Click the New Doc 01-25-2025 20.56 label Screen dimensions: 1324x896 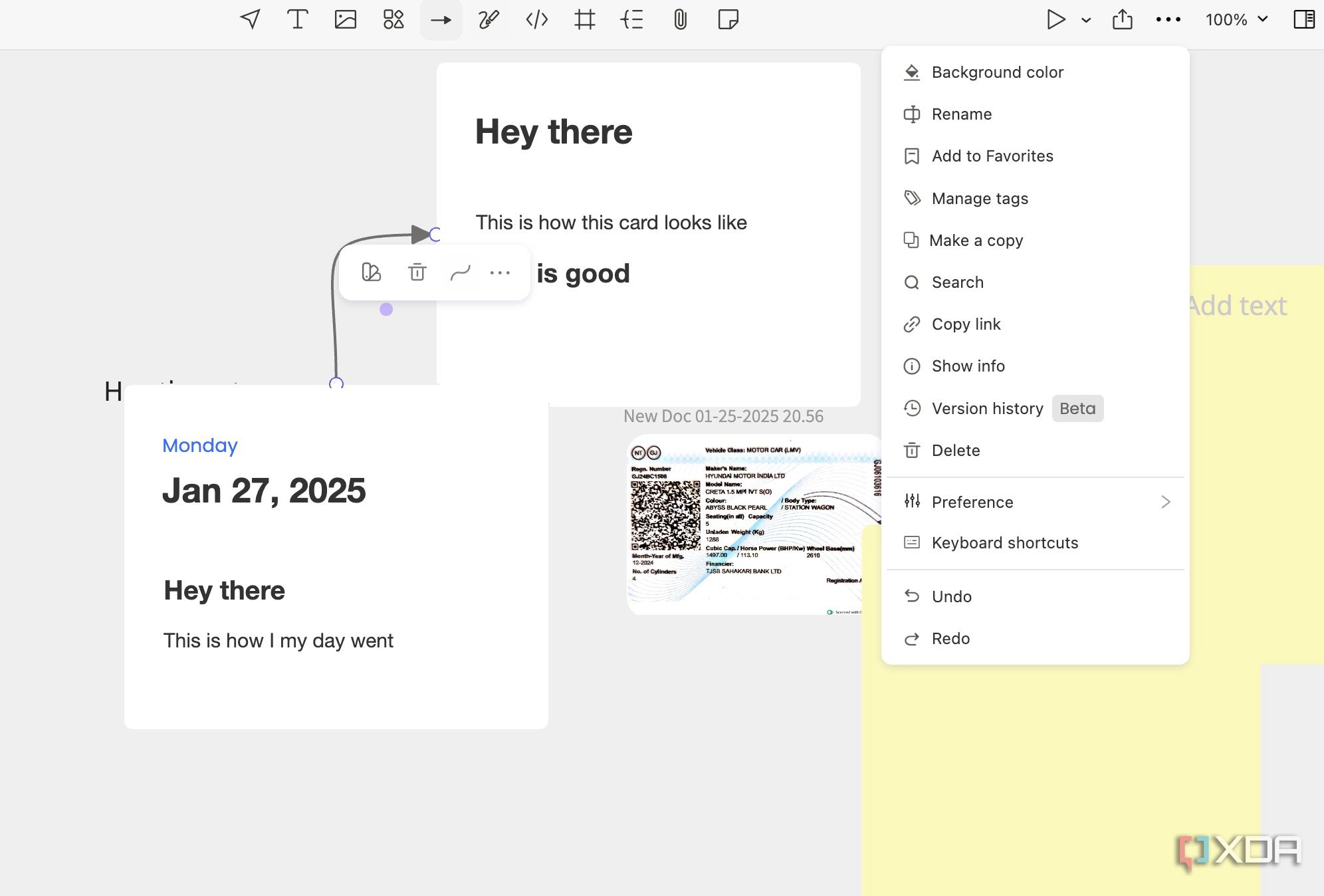click(x=723, y=416)
